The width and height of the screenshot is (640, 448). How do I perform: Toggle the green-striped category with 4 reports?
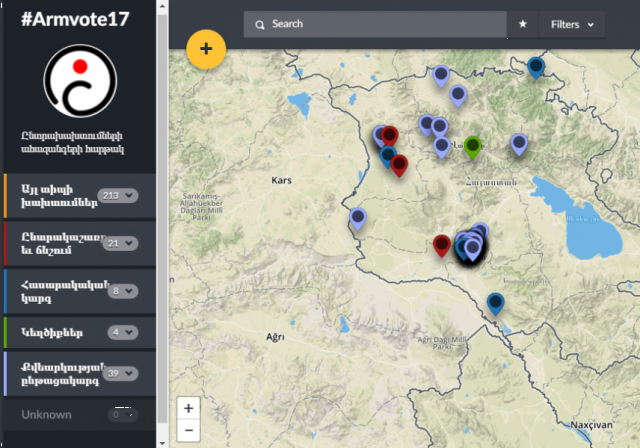(x=80, y=332)
